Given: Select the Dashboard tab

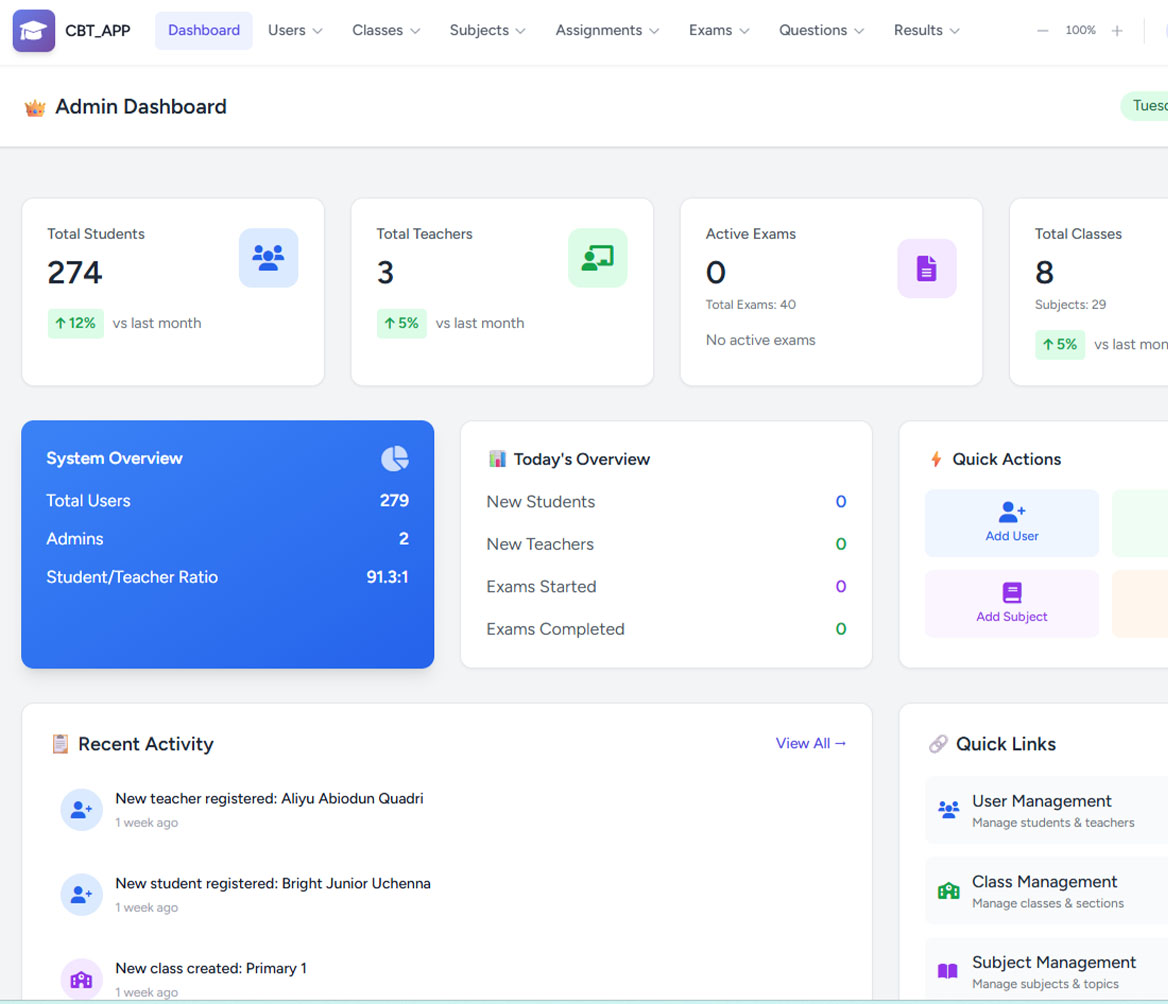Looking at the screenshot, I should click(x=204, y=31).
